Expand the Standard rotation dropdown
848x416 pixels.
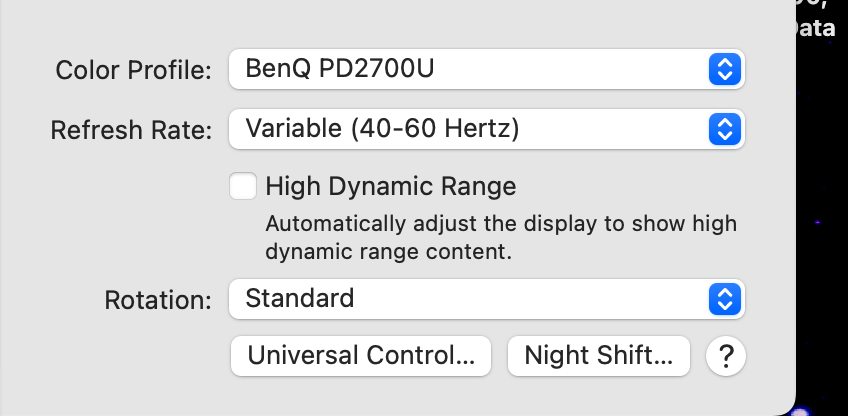[x=470, y=298]
